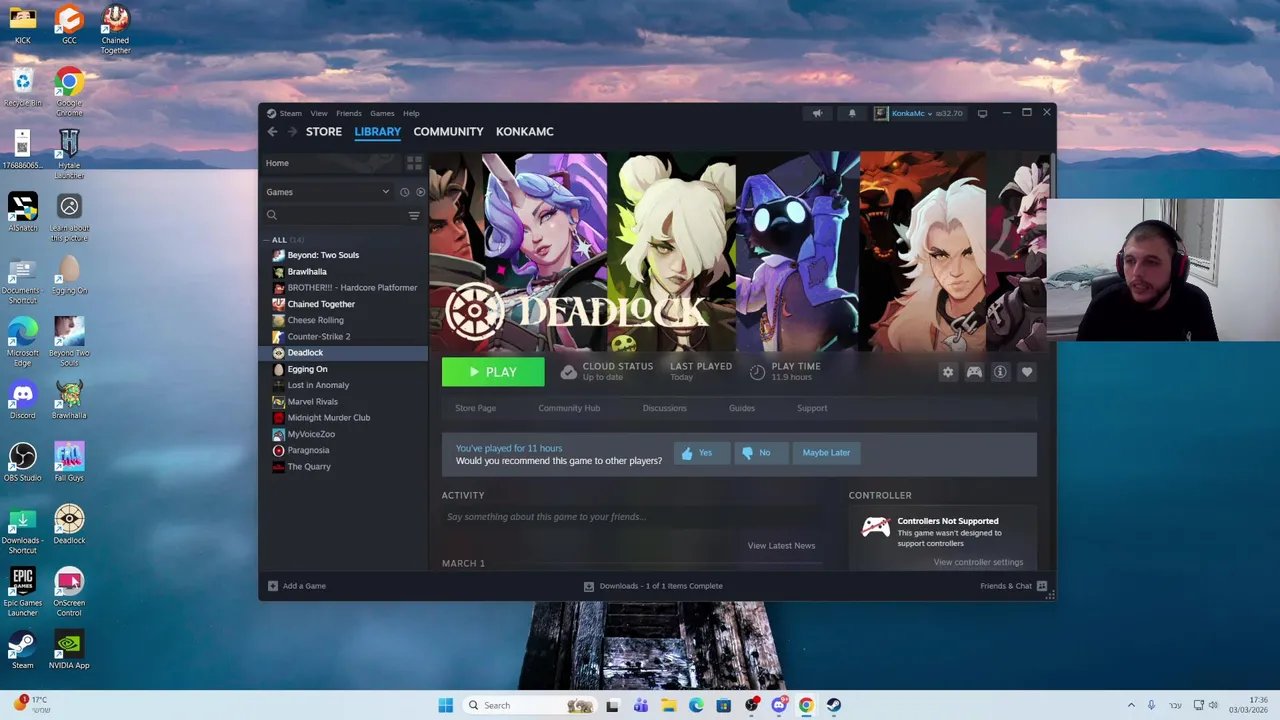This screenshot has width=1280, height=720.
Task: Open Deadlock Guides link
Action: 741,408
